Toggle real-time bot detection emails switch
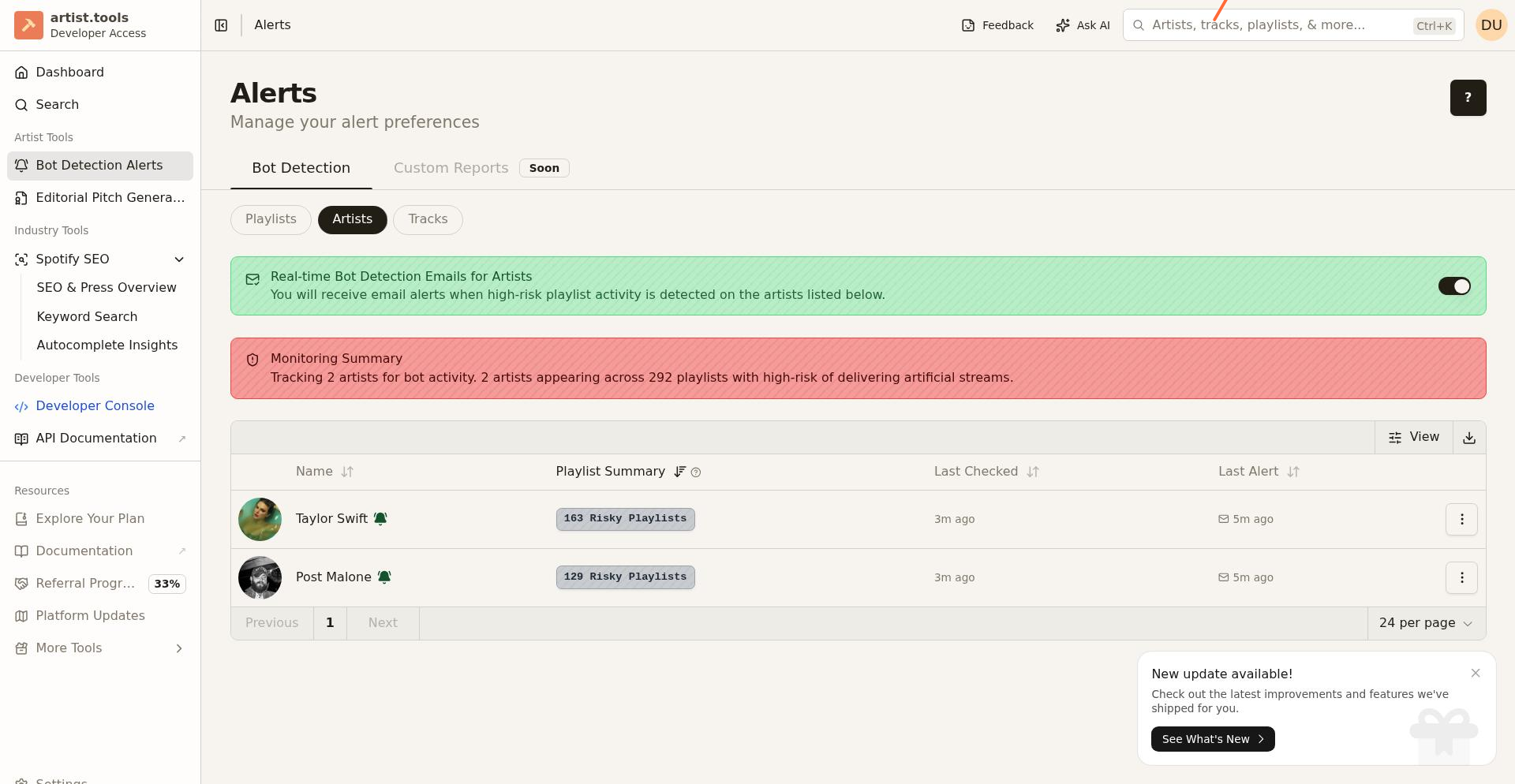1515x784 pixels. (x=1454, y=286)
